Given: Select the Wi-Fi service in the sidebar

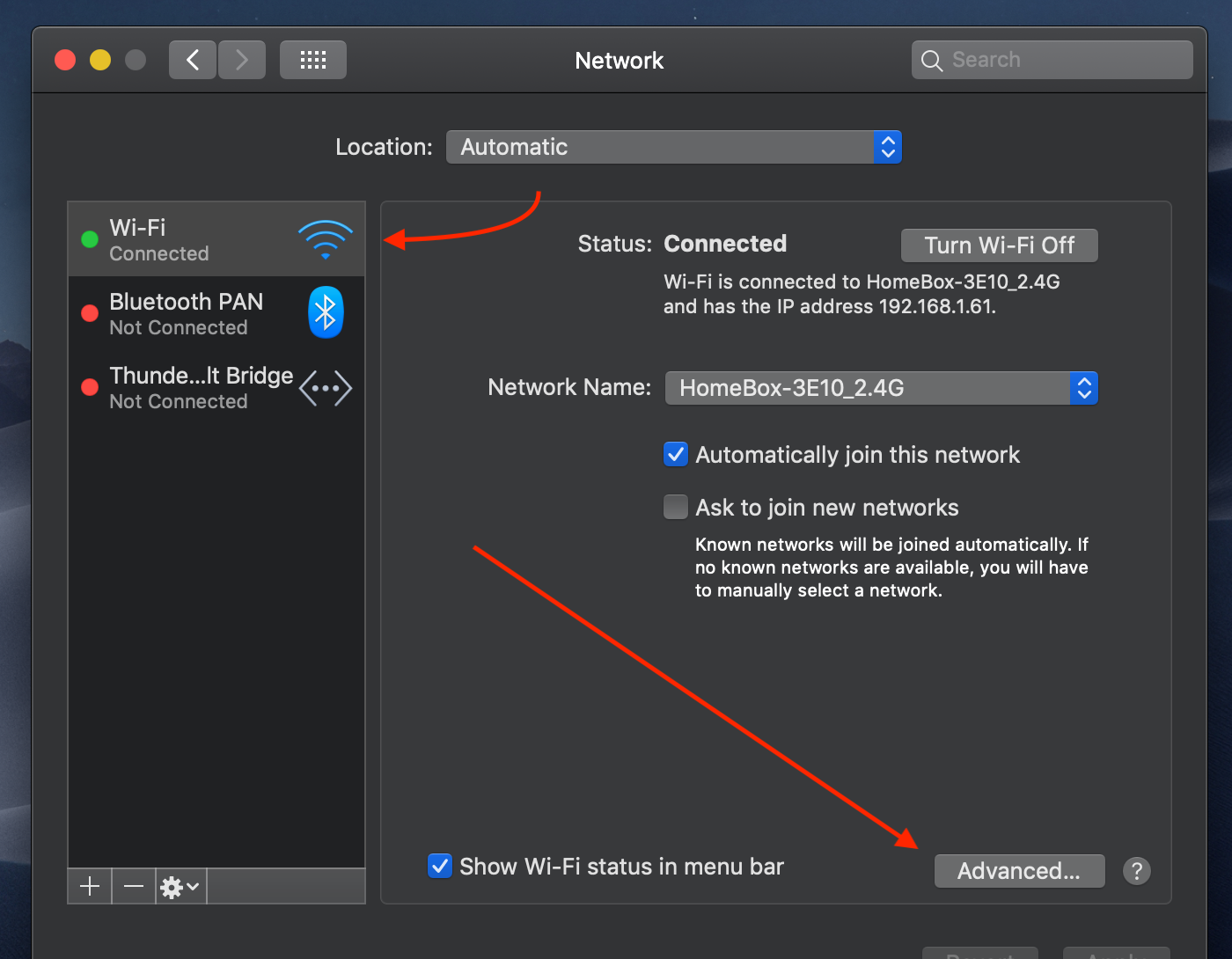Looking at the screenshot, I should (216, 239).
